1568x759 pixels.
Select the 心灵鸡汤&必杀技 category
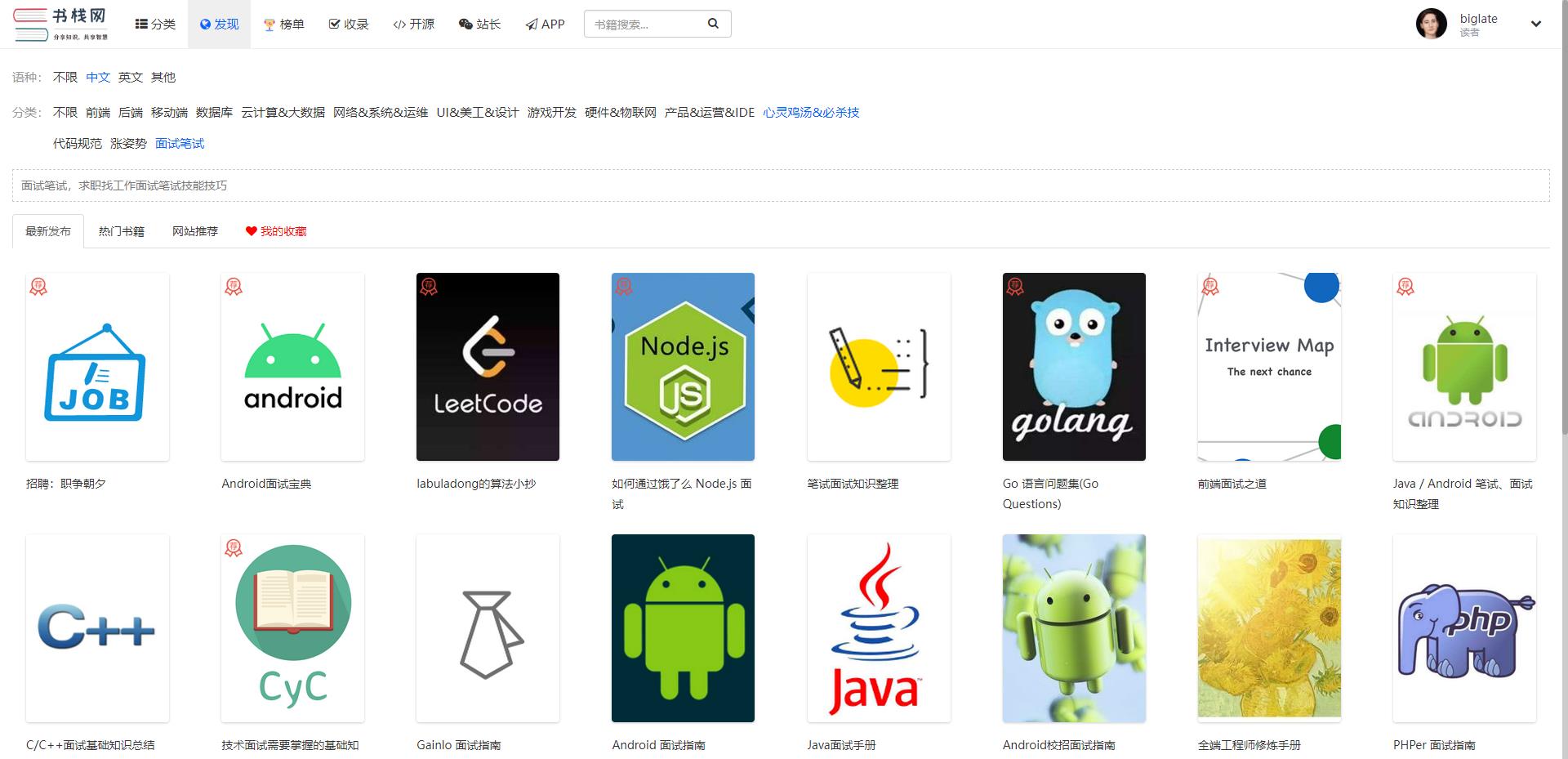811,113
